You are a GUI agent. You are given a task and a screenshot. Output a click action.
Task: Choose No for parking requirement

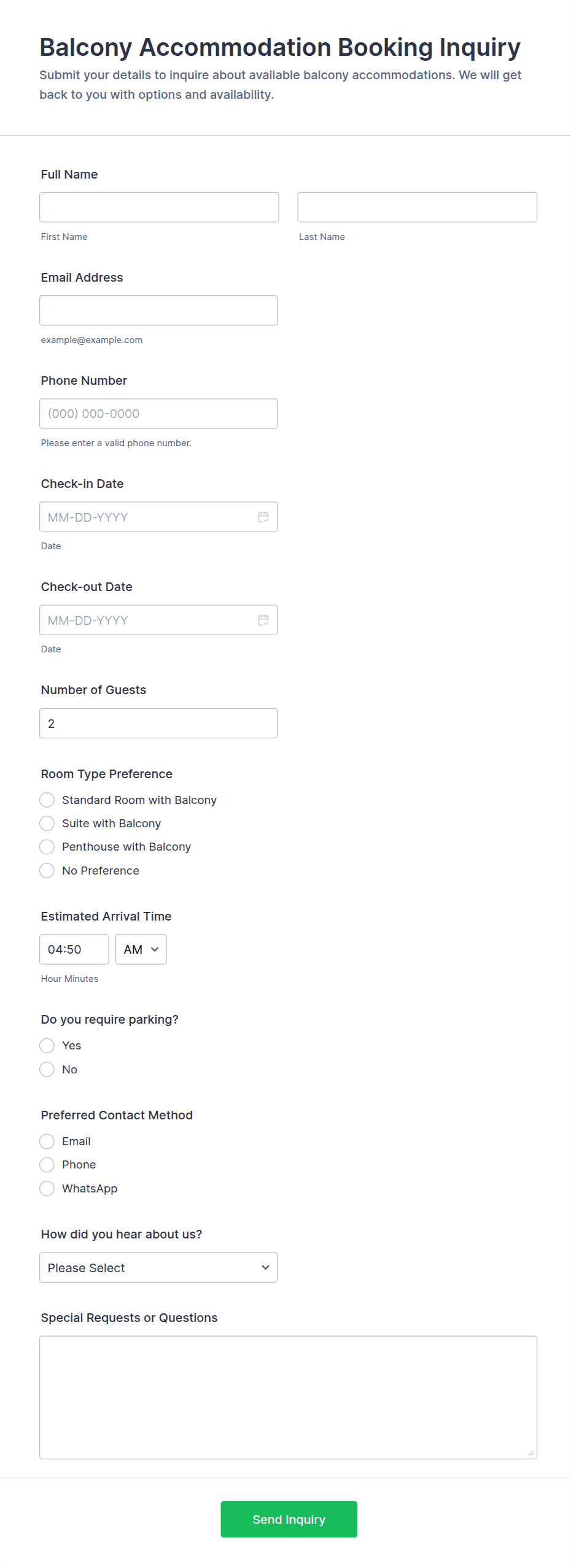click(x=47, y=1069)
